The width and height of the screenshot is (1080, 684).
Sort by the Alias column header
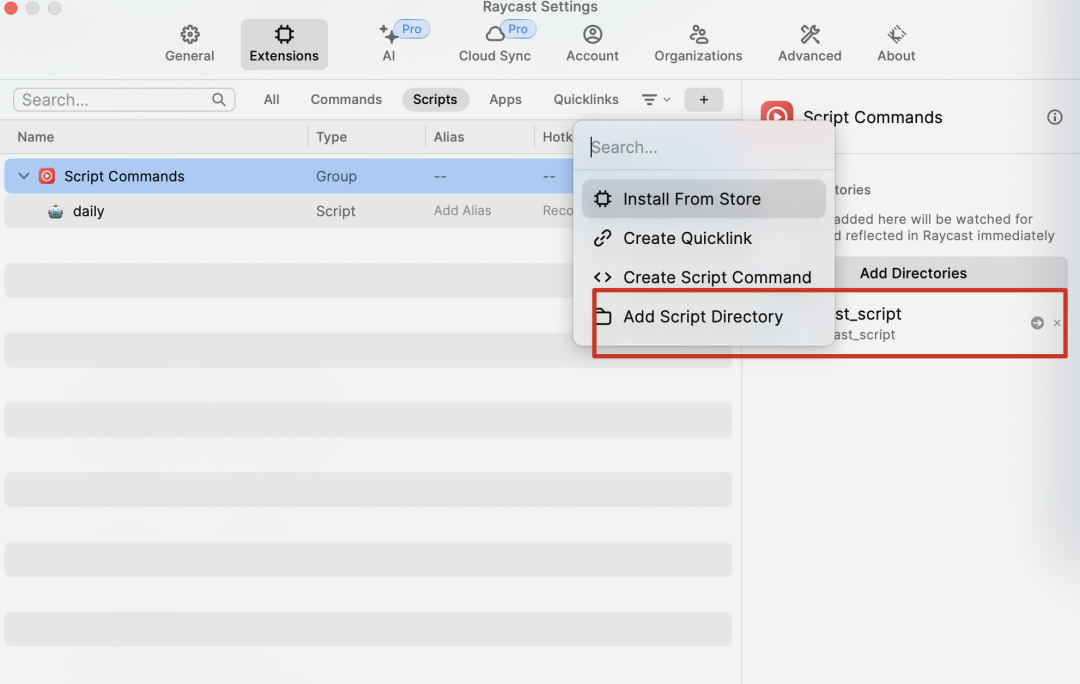tap(449, 137)
